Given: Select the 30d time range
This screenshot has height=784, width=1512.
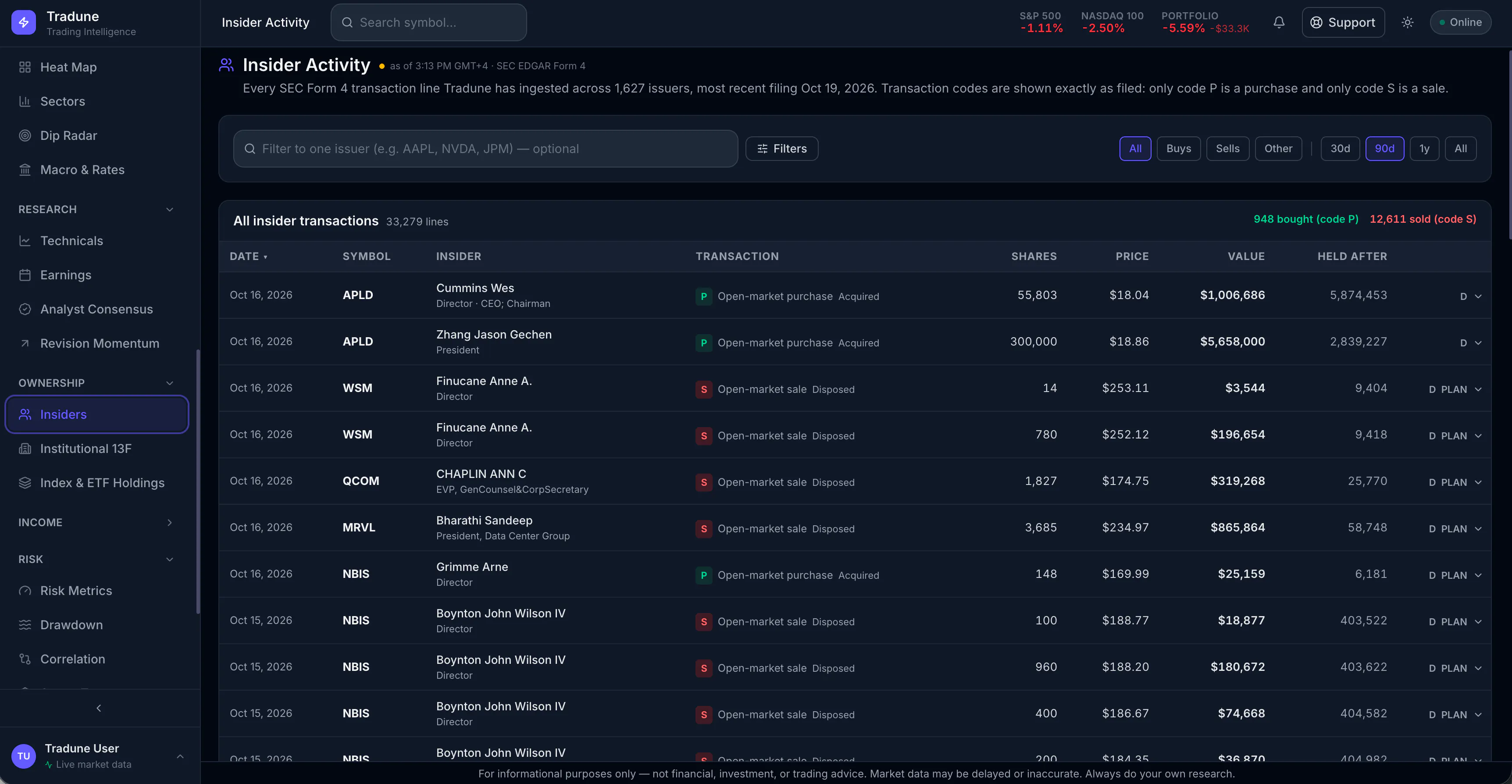Looking at the screenshot, I should click(1340, 149).
